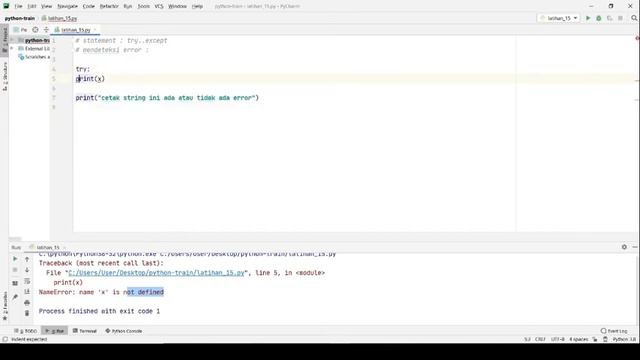Close the latihan_15.py editor tab
This screenshot has width=640, height=360.
coord(96,30)
